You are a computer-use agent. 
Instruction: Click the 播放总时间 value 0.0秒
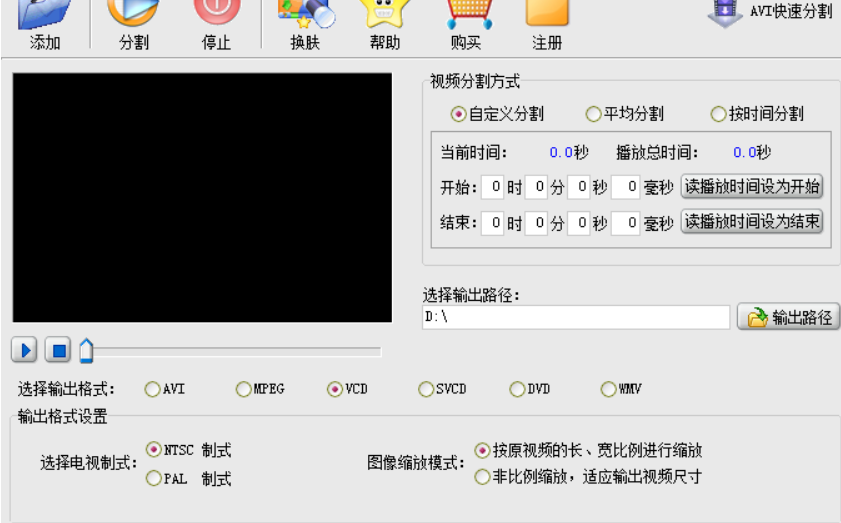click(x=752, y=153)
